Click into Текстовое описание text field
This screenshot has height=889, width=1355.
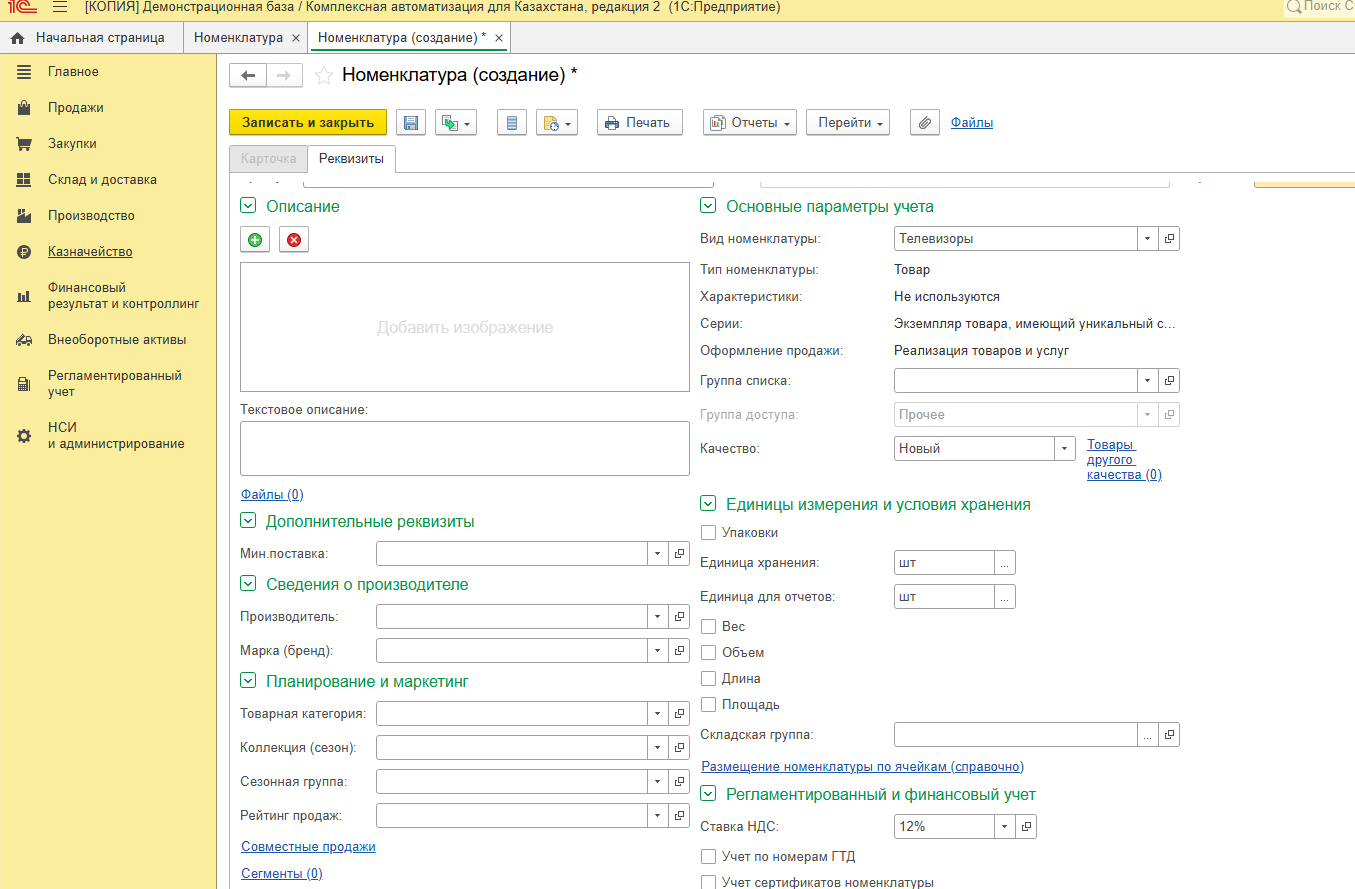pyautogui.click(x=464, y=448)
